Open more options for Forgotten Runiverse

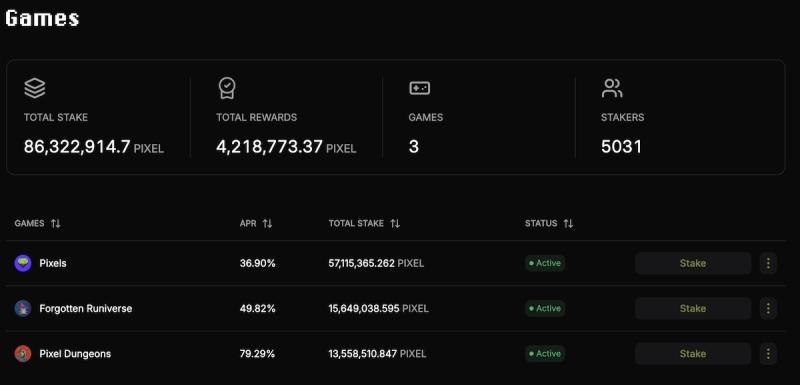pos(768,309)
